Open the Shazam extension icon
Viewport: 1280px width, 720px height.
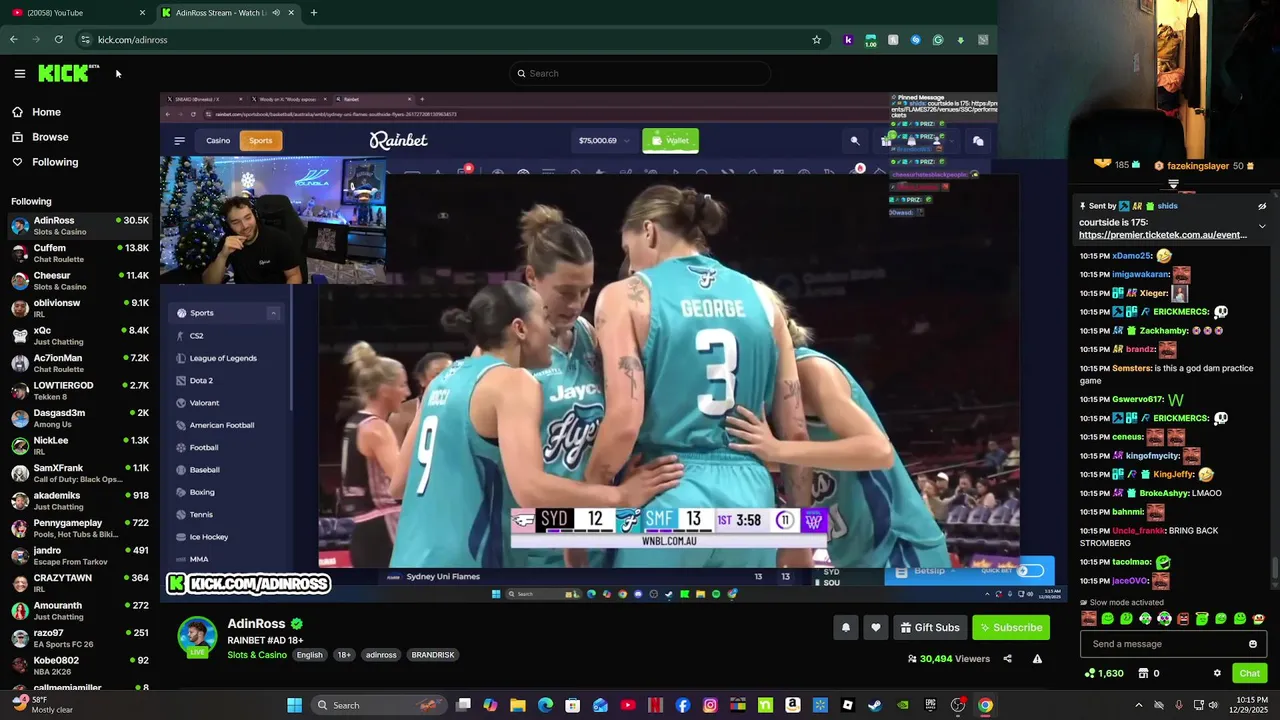tap(915, 40)
